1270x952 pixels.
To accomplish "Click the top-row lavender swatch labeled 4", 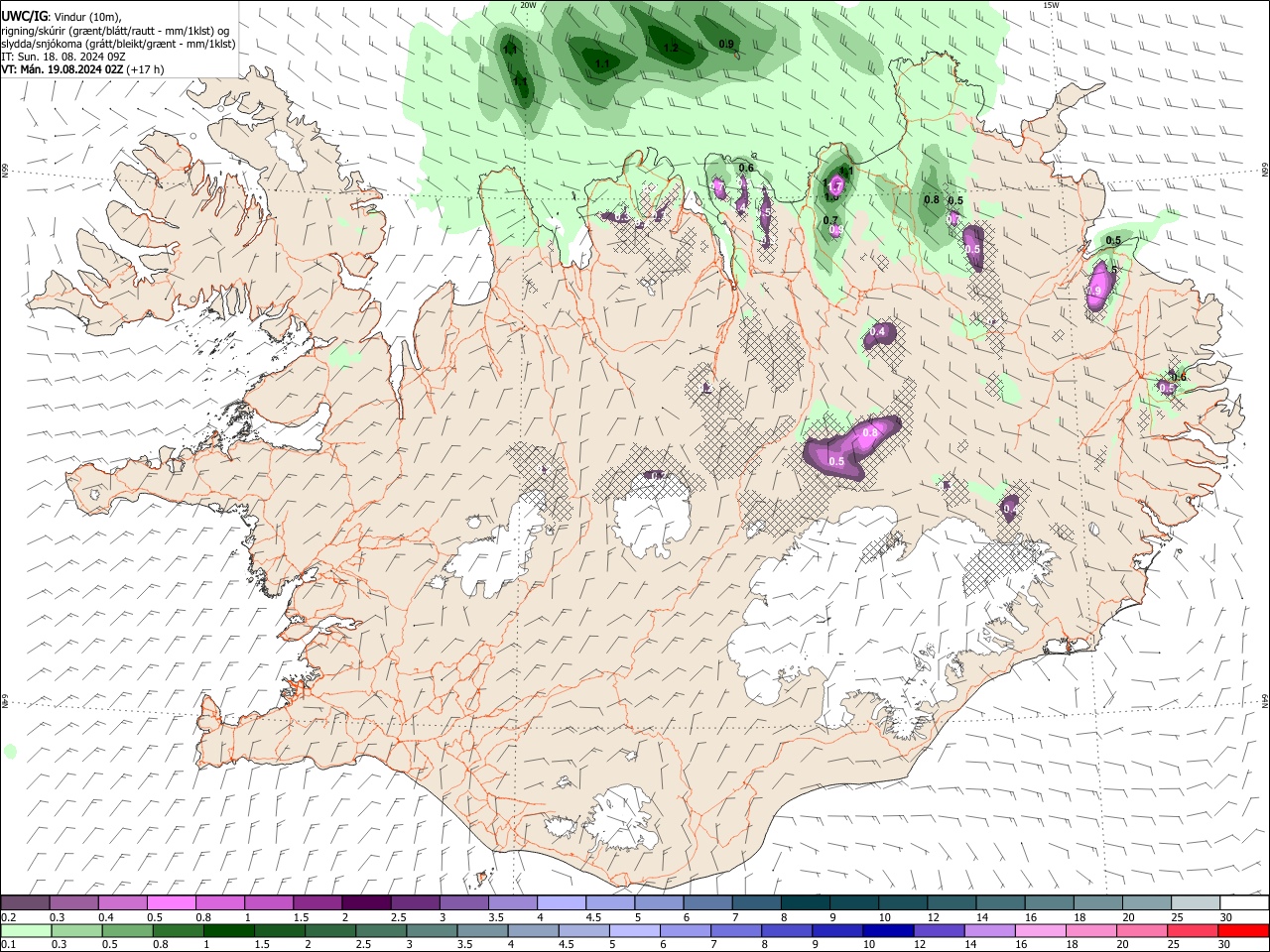I will click(x=561, y=903).
